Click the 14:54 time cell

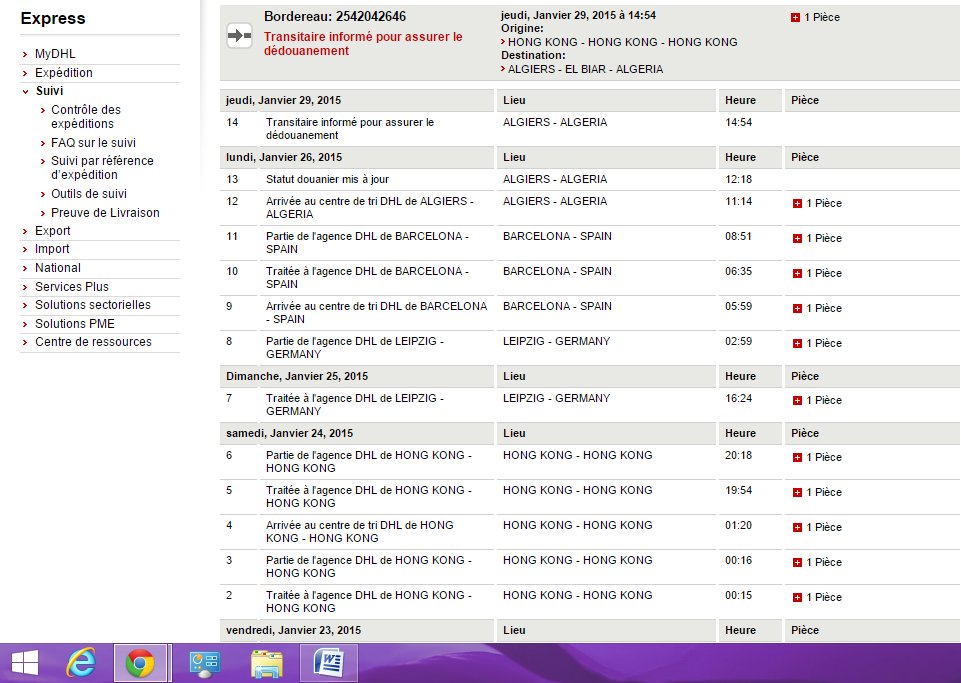[x=739, y=122]
